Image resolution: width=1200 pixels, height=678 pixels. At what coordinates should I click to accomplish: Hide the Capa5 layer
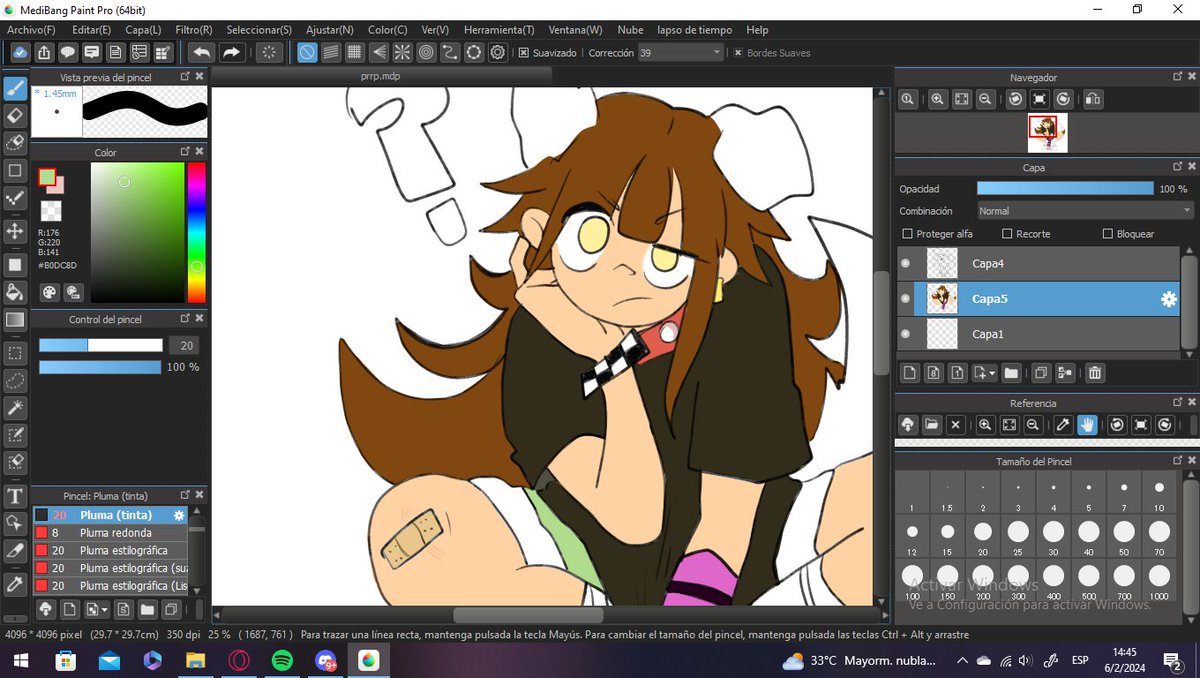(906, 299)
